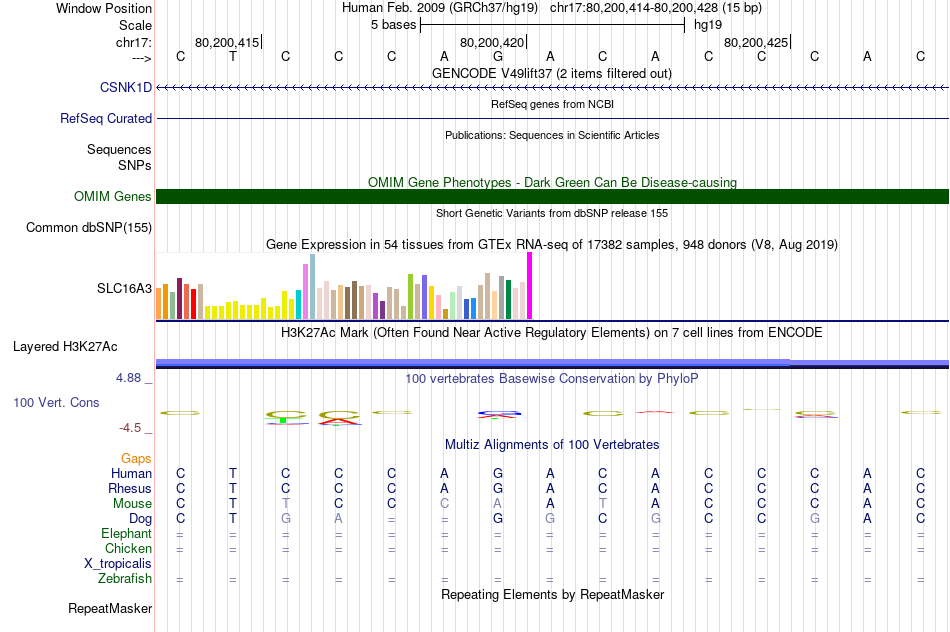Select the Rhesus species row label

(130, 488)
